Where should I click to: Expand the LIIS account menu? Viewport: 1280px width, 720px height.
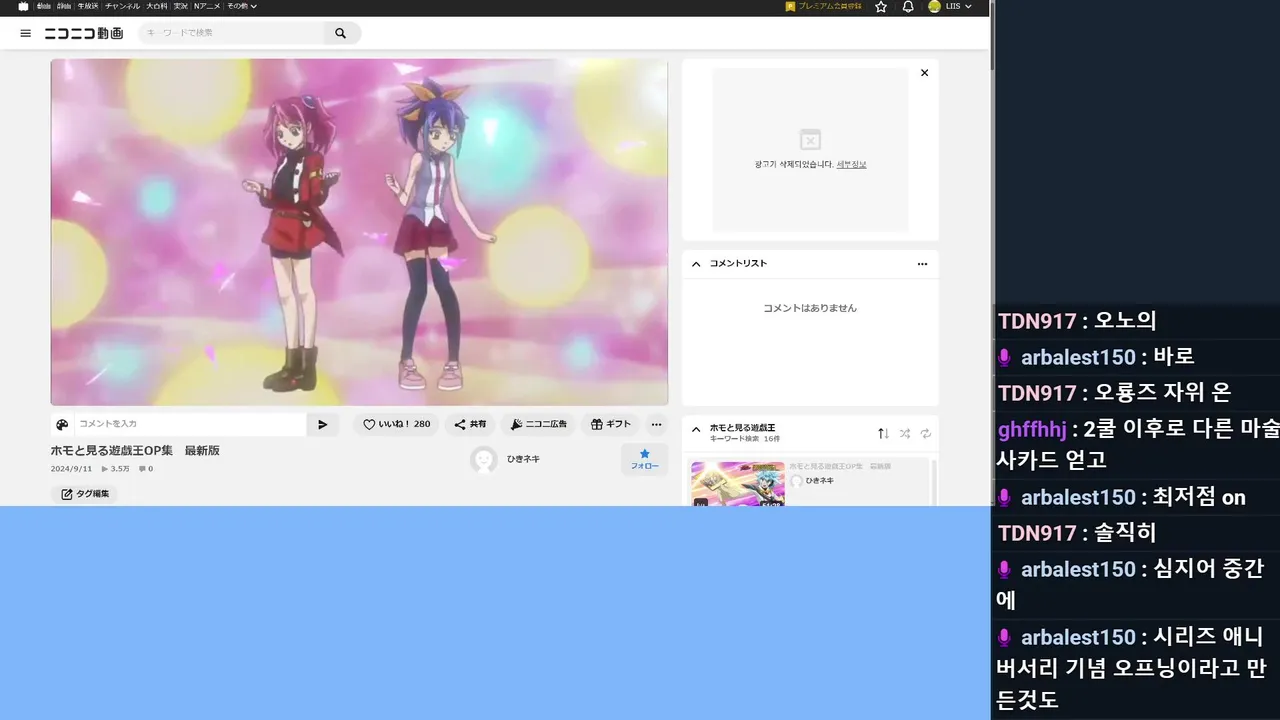pyautogui.click(x=959, y=6)
